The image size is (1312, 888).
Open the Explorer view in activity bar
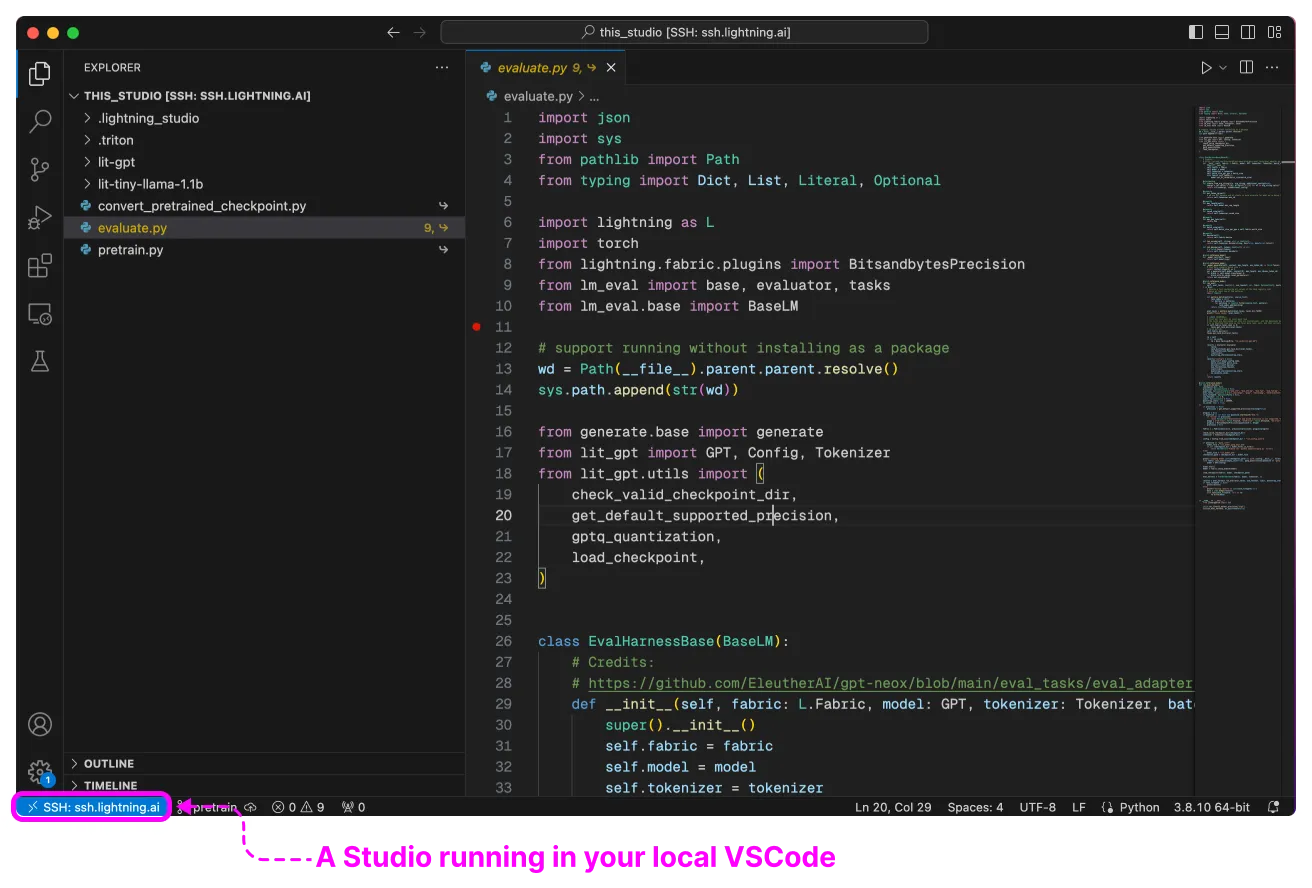point(40,73)
